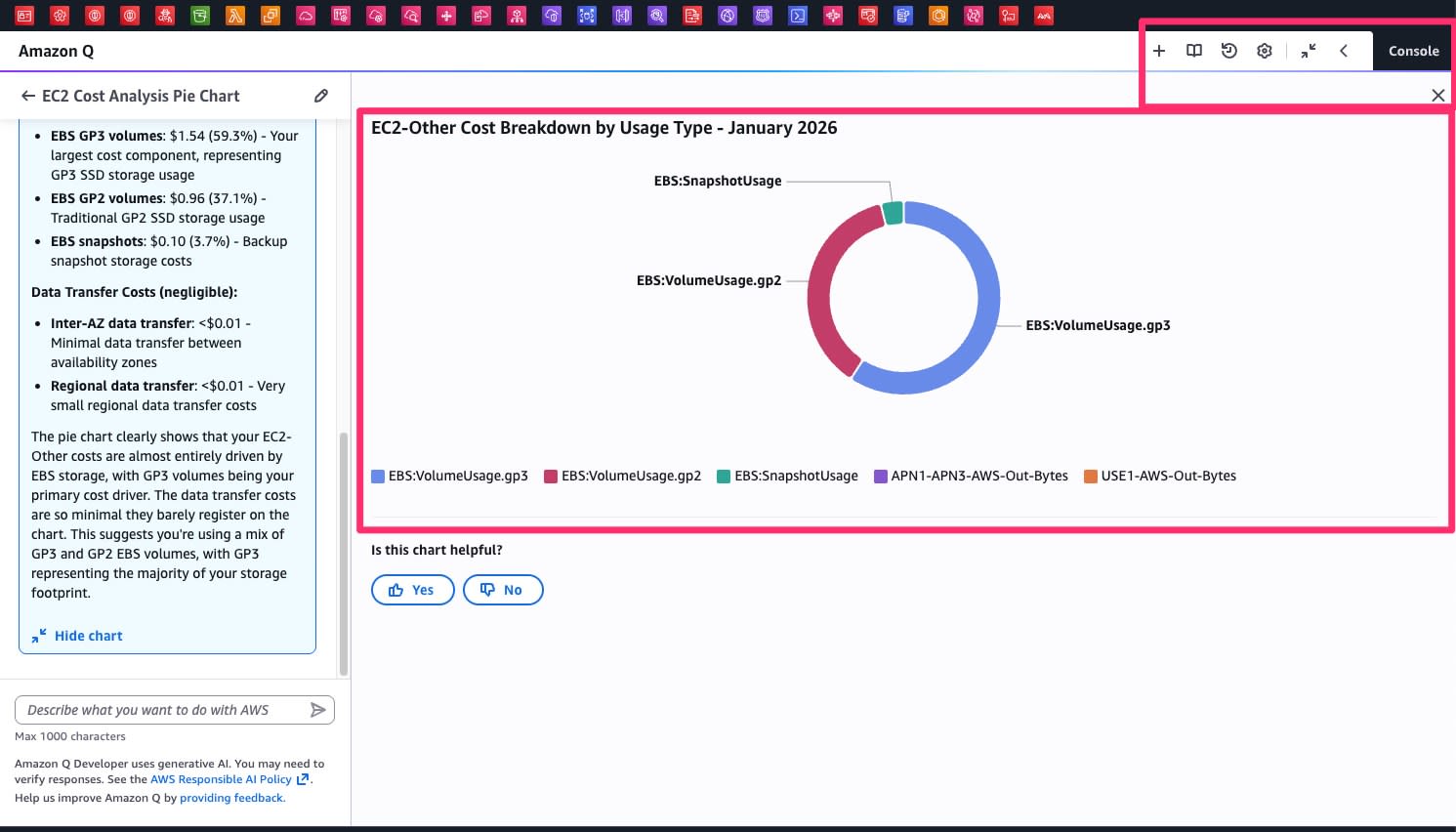Image resolution: width=1456 pixels, height=832 pixels.
Task: Focus the Describe what you want input
Action: pos(175,710)
